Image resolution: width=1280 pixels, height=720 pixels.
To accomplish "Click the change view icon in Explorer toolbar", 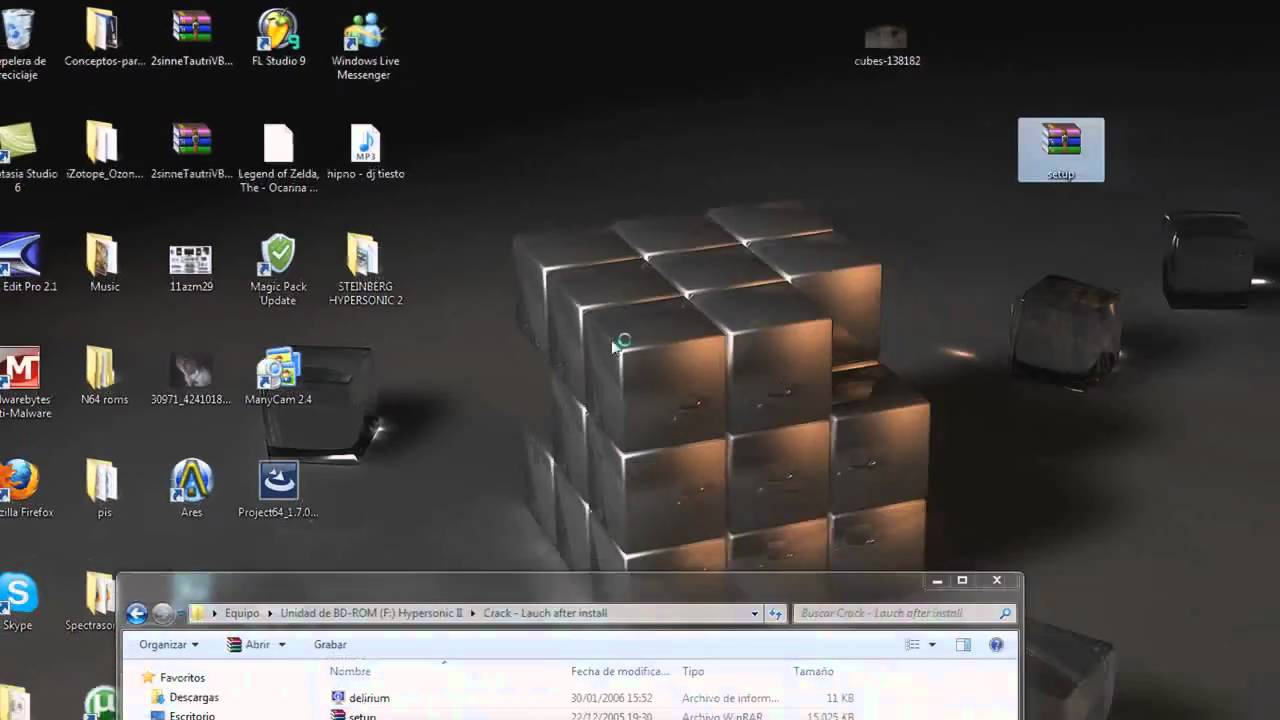I will point(912,645).
